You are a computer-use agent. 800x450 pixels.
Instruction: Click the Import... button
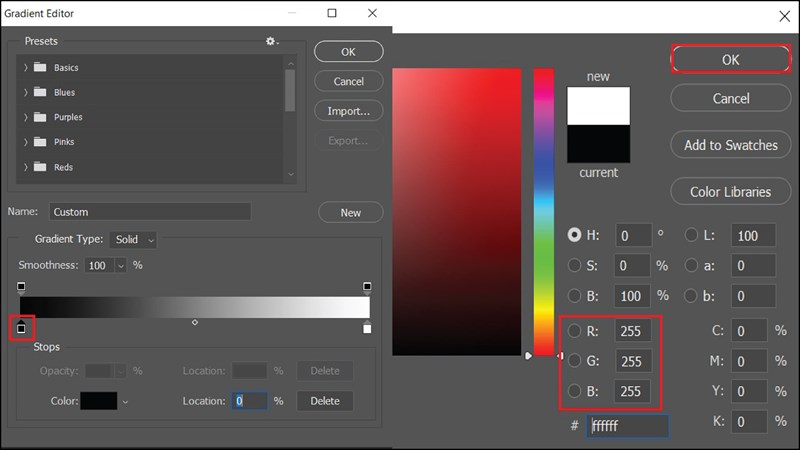click(348, 111)
